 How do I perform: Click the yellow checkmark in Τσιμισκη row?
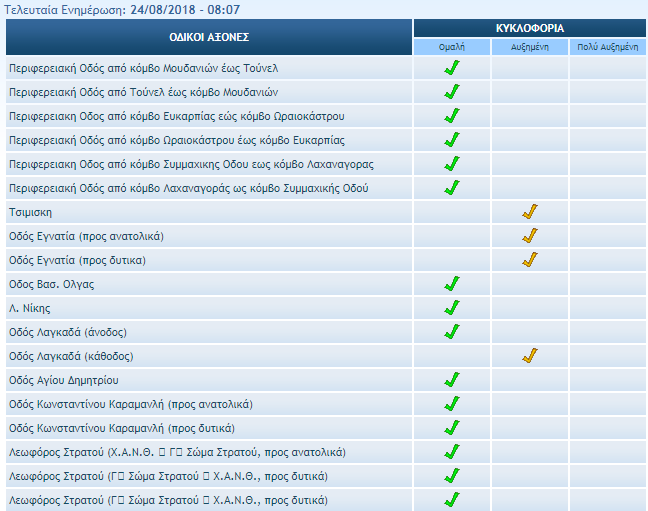click(530, 212)
